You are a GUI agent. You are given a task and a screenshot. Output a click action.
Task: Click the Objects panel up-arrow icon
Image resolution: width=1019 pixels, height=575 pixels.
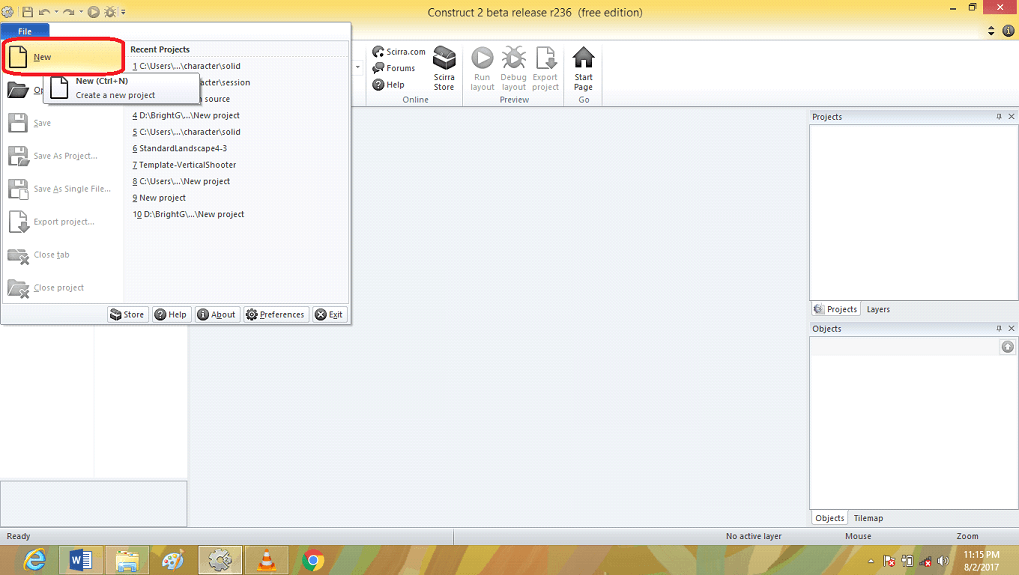[1007, 347]
